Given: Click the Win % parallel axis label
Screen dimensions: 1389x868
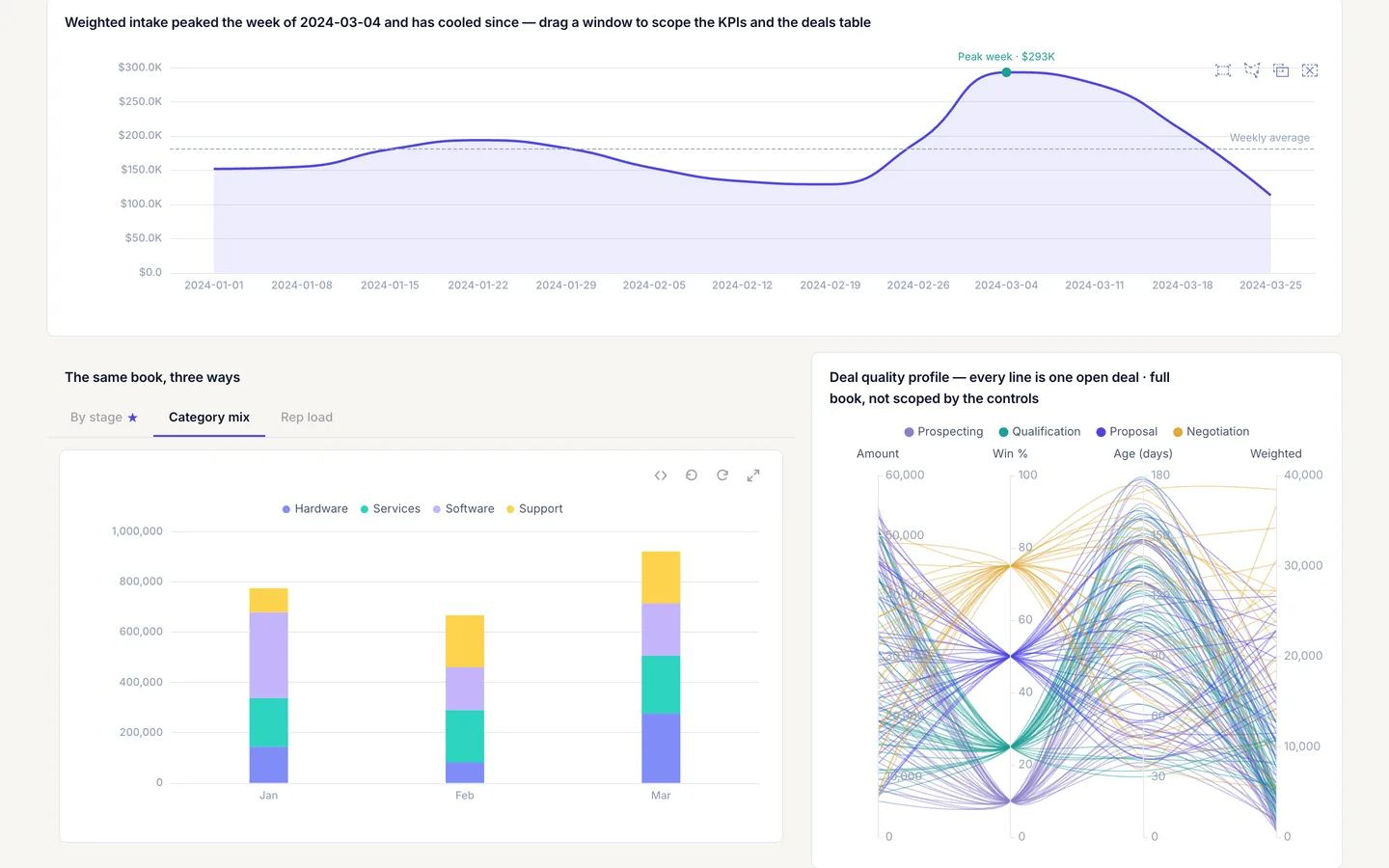Looking at the screenshot, I should pyautogui.click(x=1010, y=454).
